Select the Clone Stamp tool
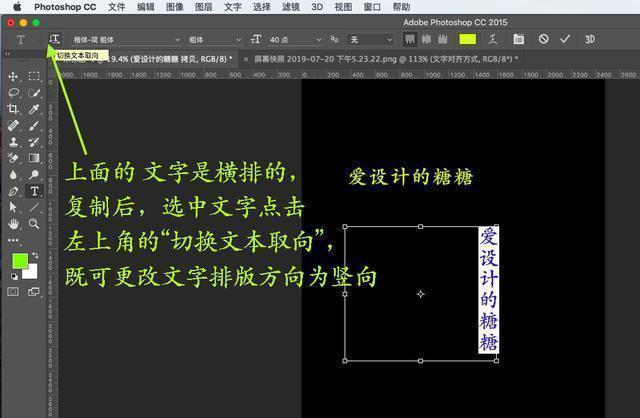 click(x=13, y=142)
